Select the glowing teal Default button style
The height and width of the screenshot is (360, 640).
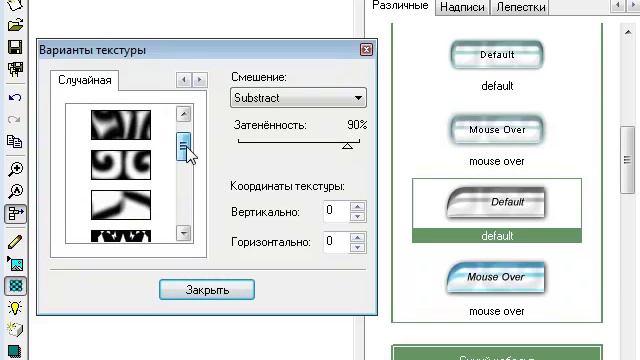(x=497, y=55)
